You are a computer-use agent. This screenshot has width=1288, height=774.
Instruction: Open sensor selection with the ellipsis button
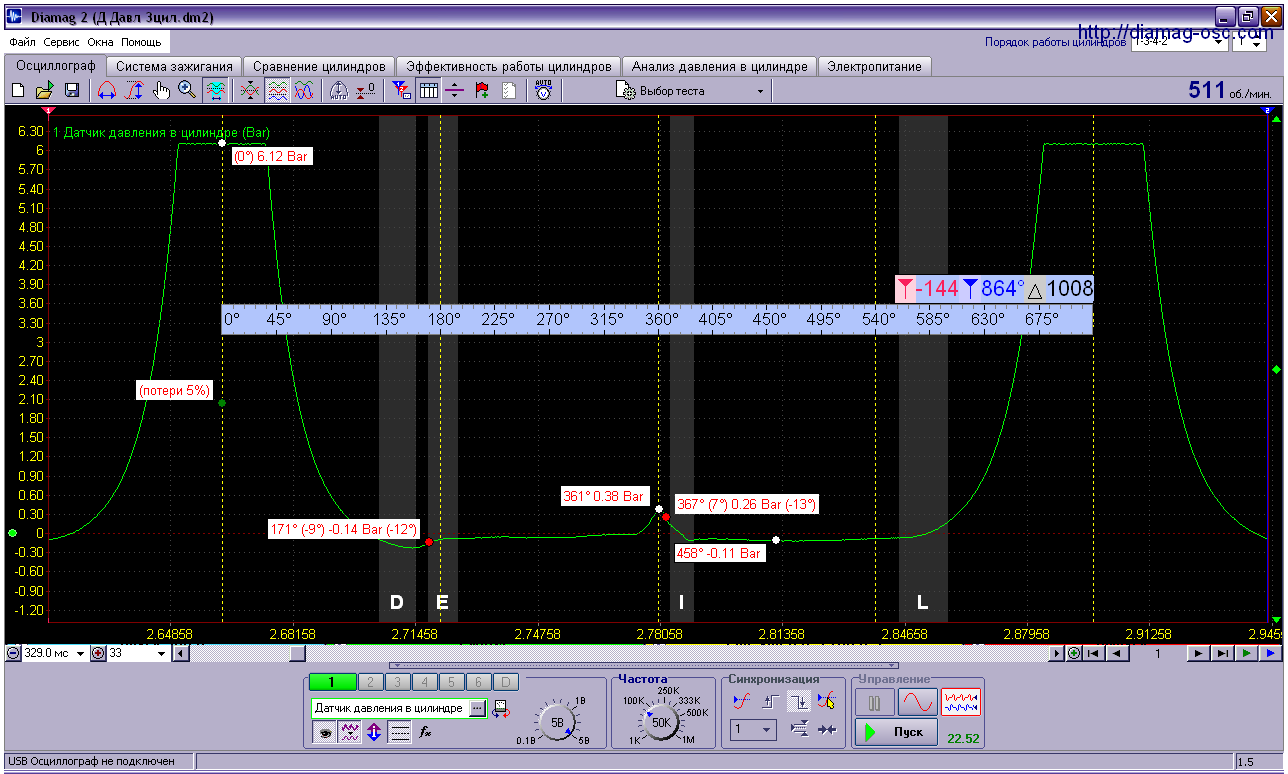(476, 708)
